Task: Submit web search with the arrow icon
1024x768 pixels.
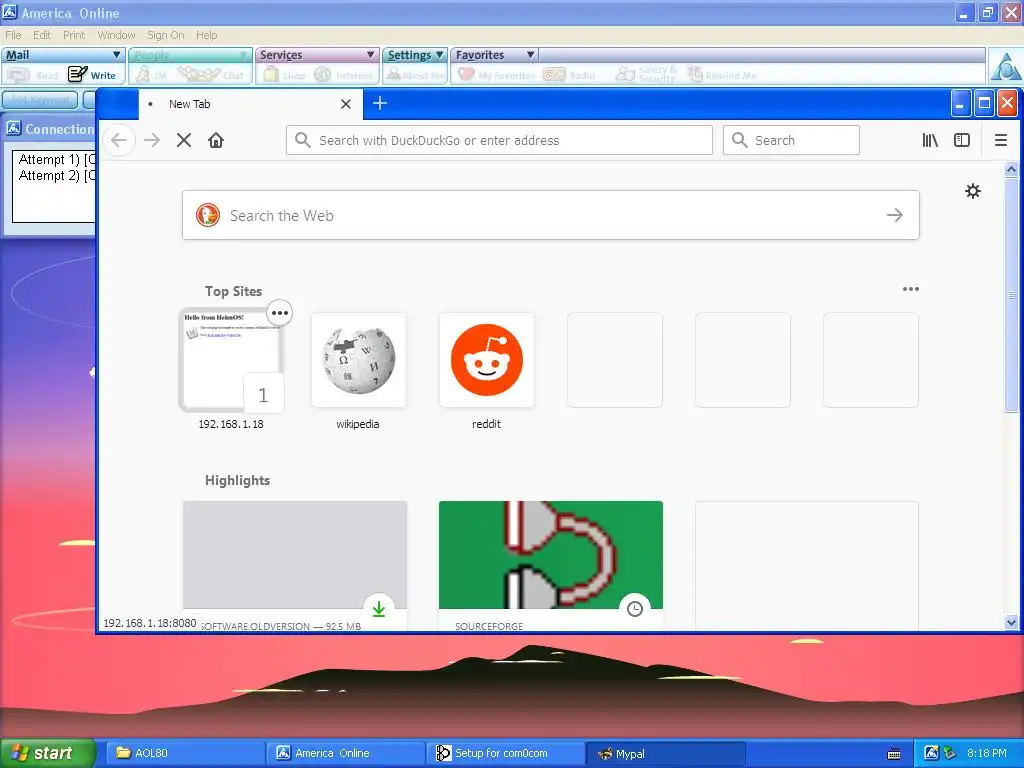Action: point(895,215)
